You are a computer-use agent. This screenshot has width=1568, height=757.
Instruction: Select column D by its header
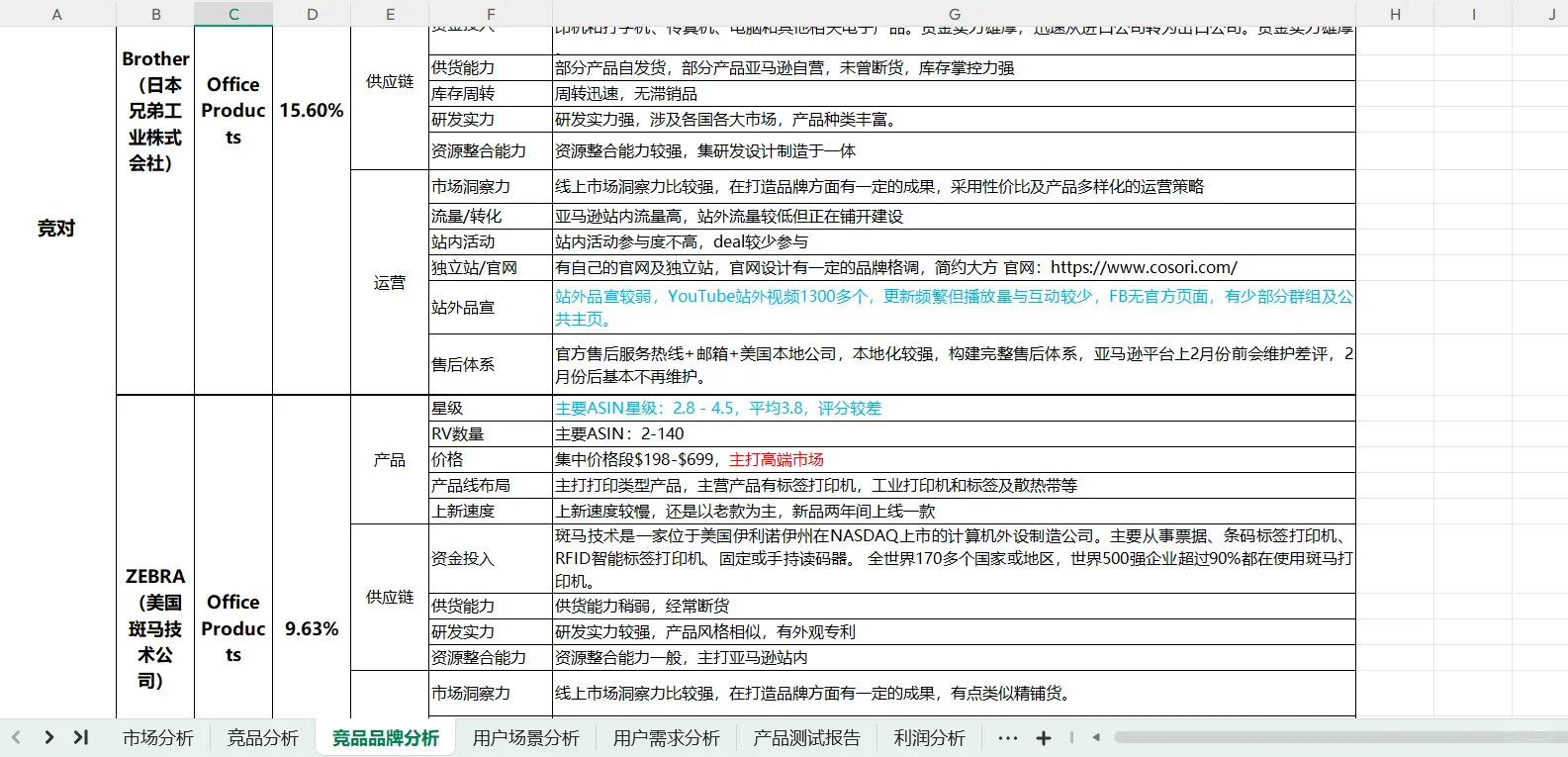pos(312,14)
